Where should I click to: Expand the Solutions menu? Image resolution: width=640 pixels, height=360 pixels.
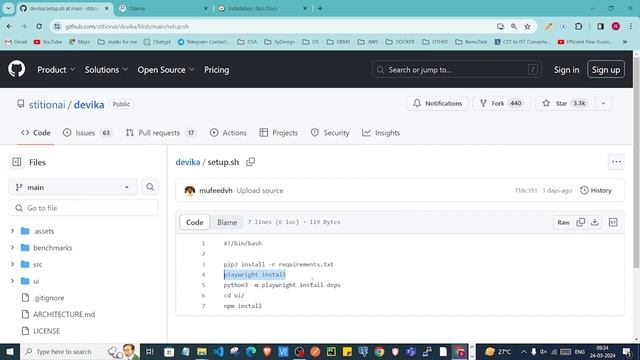point(106,70)
